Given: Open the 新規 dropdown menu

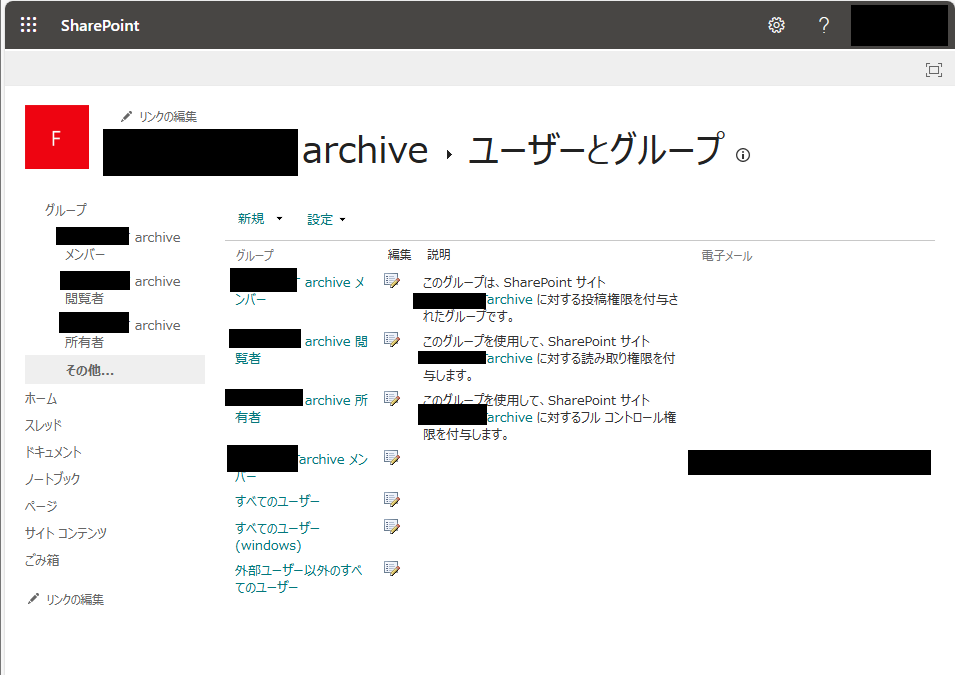Looking at the screenshot, I should 260,219.
